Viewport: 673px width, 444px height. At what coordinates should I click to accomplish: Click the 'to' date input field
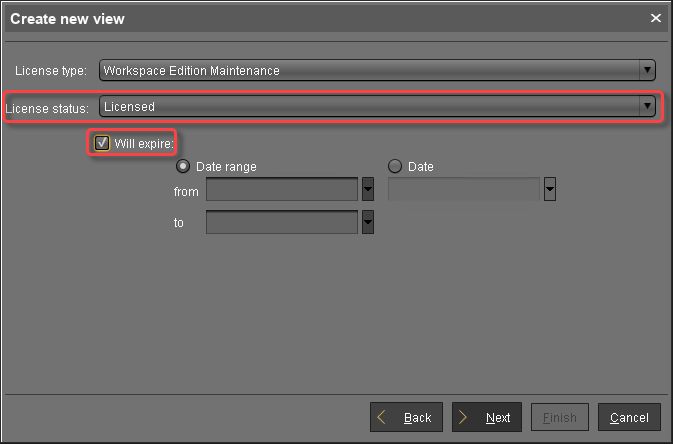(281, 222)
